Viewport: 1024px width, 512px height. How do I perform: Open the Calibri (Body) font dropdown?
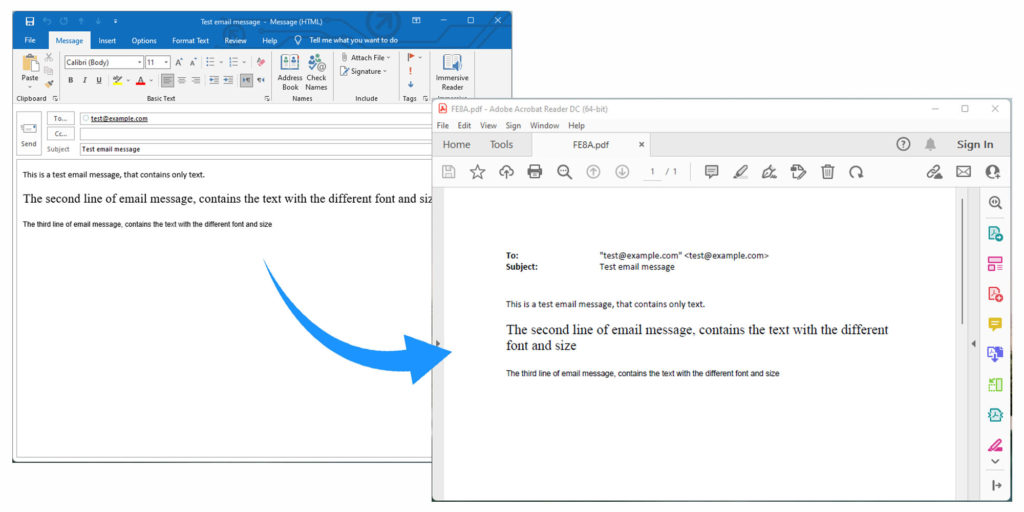click(140, 62)
